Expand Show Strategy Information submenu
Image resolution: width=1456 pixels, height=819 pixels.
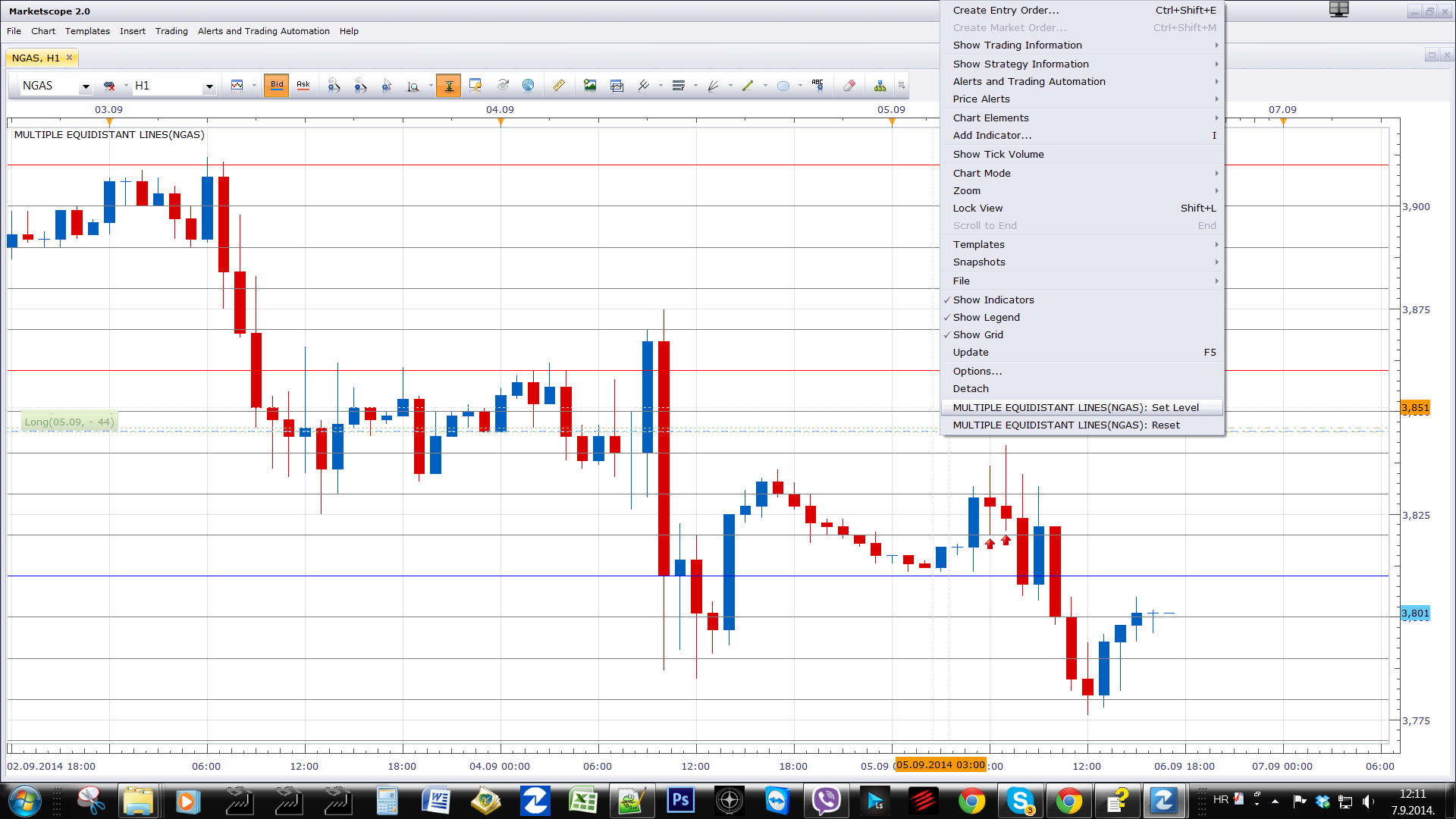pyautogui.click(x=1082, y=64)
